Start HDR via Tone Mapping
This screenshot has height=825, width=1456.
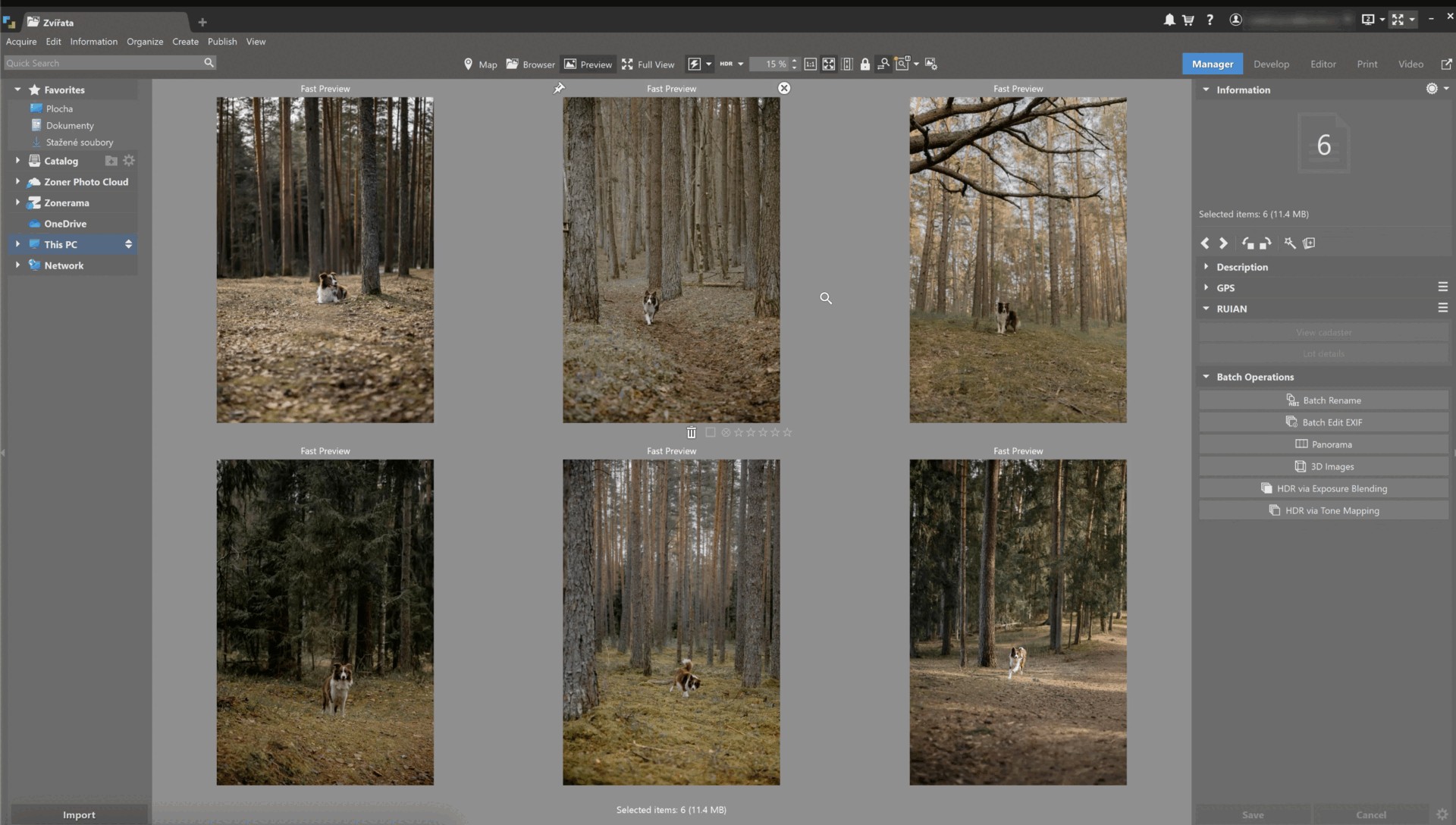[1323, 510]
